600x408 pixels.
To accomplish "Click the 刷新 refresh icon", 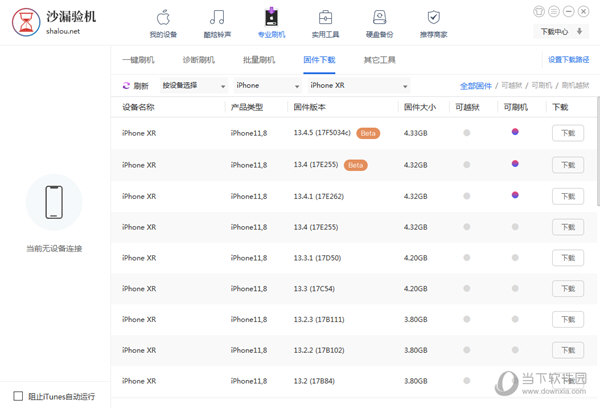I will coord(127,86).
